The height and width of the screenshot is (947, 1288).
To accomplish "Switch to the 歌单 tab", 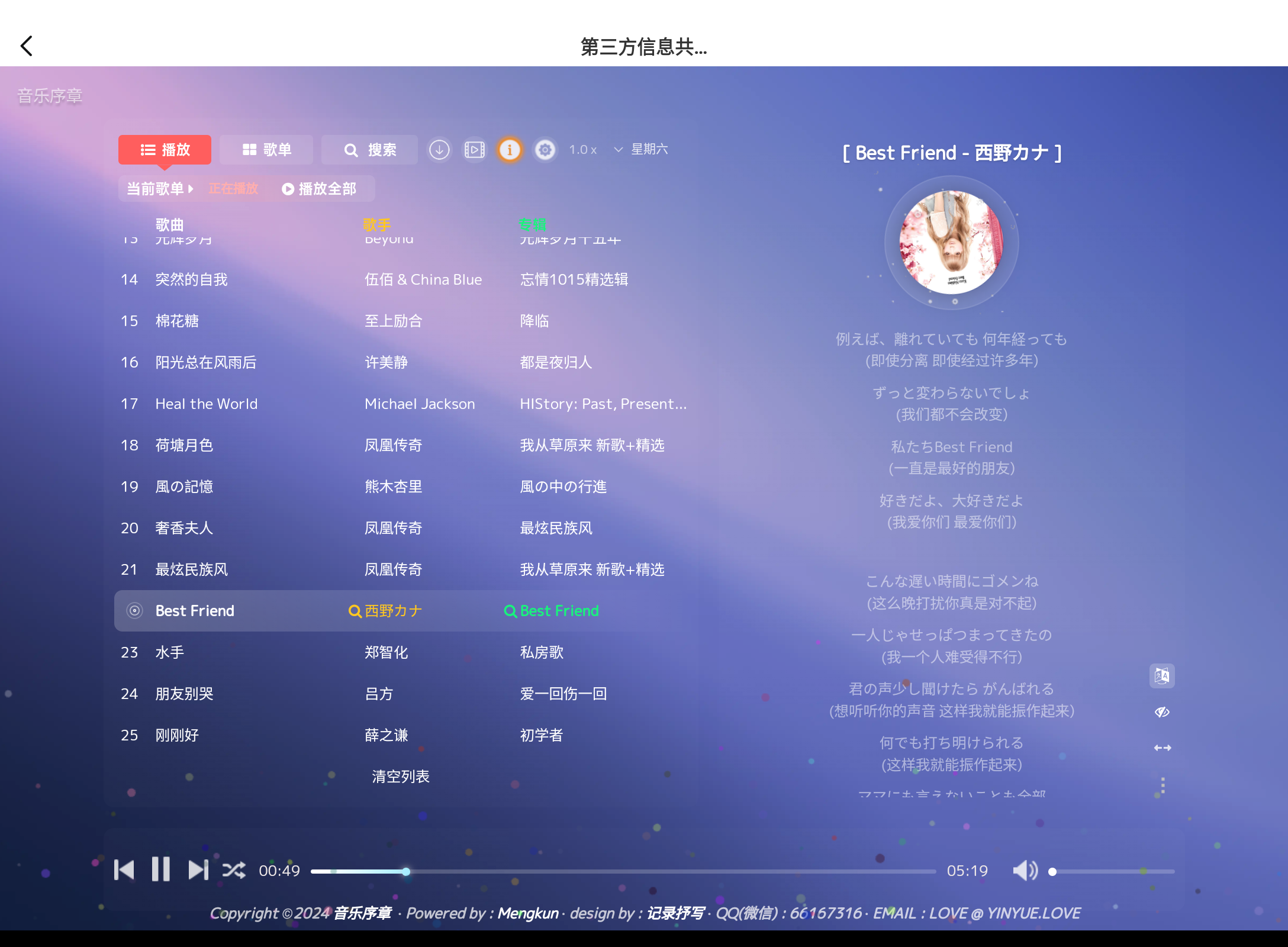I will [x=266, y=150].
